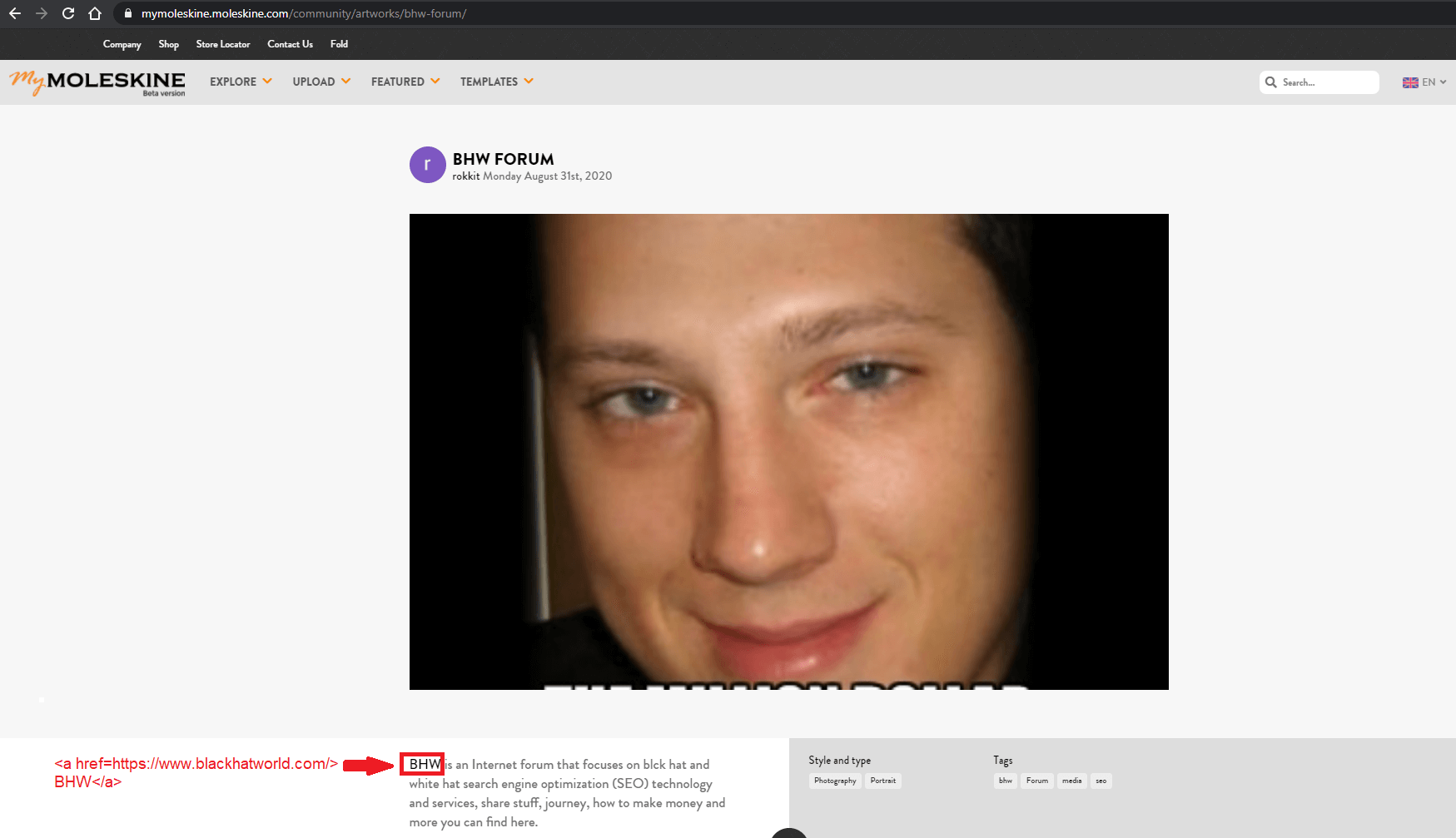The width and height of the screenshot is (1456, 838).
Task: Click the rokkit author link
Action: coord(466,176)
